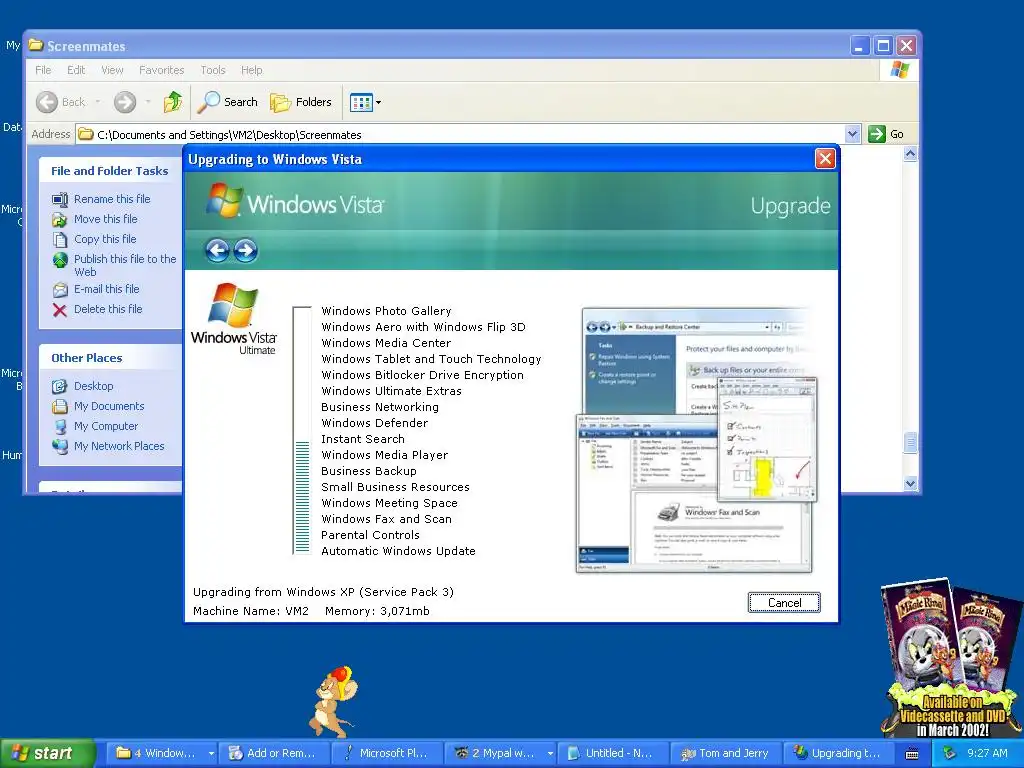This screenshot has width=1024, height=768.
Task: Open the Help menu in Screenmates window
Action: (251, 70)
